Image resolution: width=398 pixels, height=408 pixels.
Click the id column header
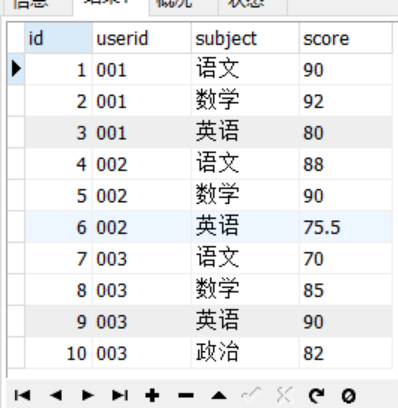59,38
